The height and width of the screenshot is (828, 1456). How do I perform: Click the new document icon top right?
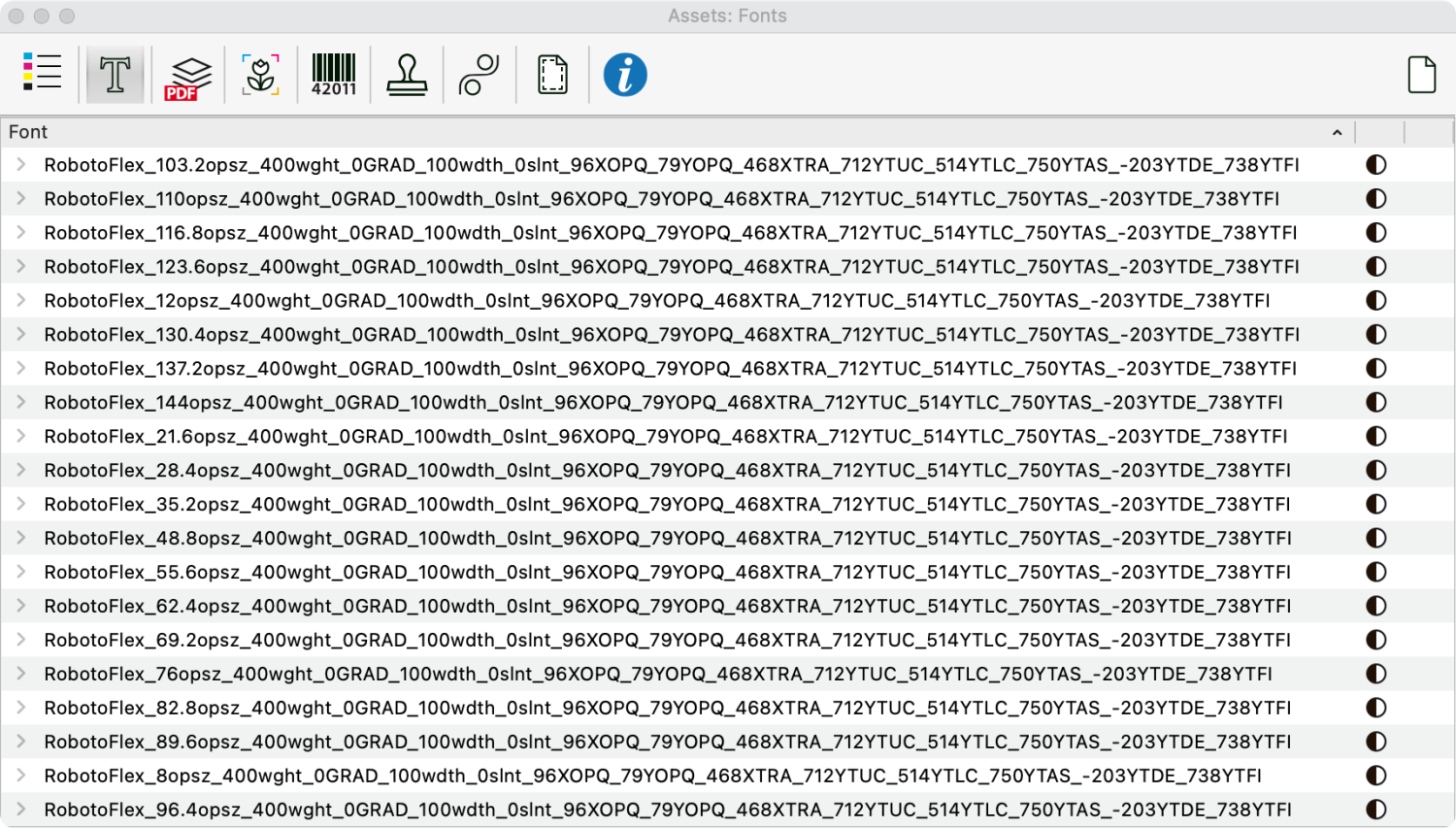click(x=1422, y=73)
